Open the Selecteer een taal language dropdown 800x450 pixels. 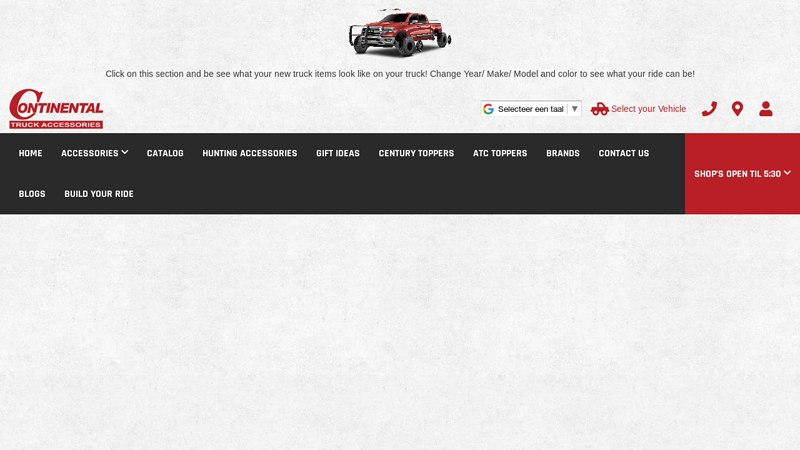[x=531, y=109]
